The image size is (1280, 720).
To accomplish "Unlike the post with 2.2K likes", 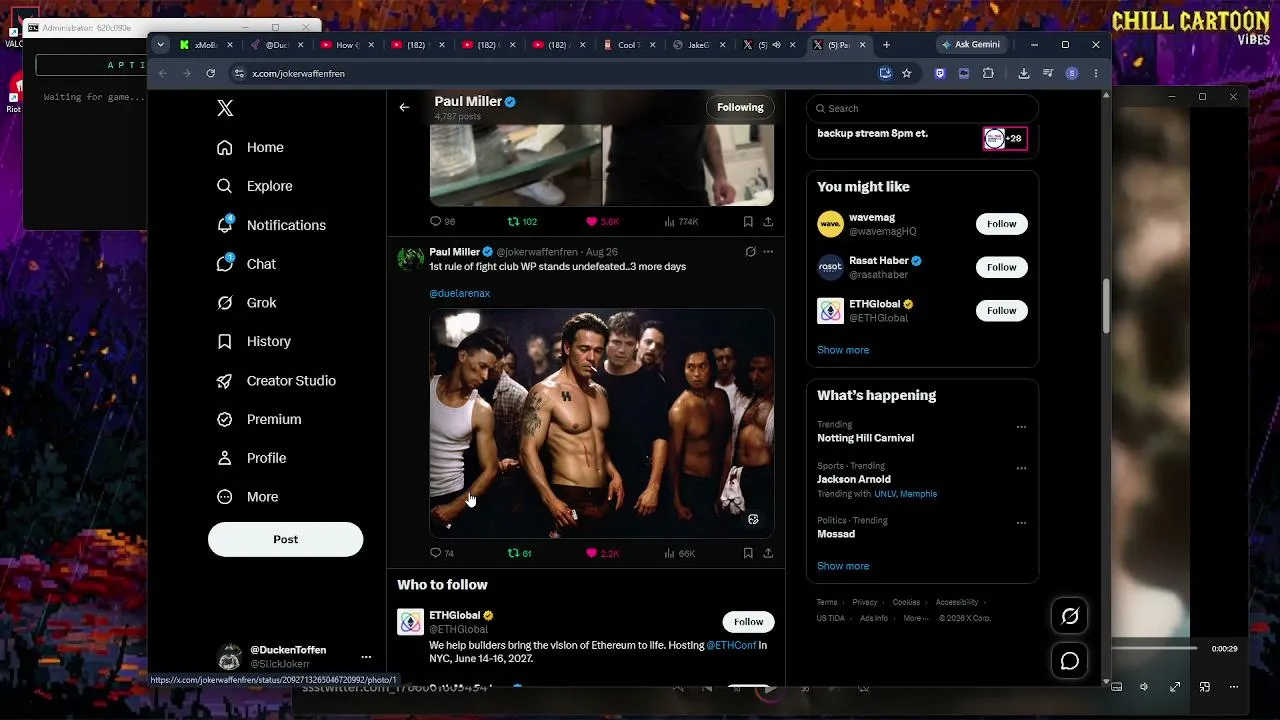I will coord(603,553).
